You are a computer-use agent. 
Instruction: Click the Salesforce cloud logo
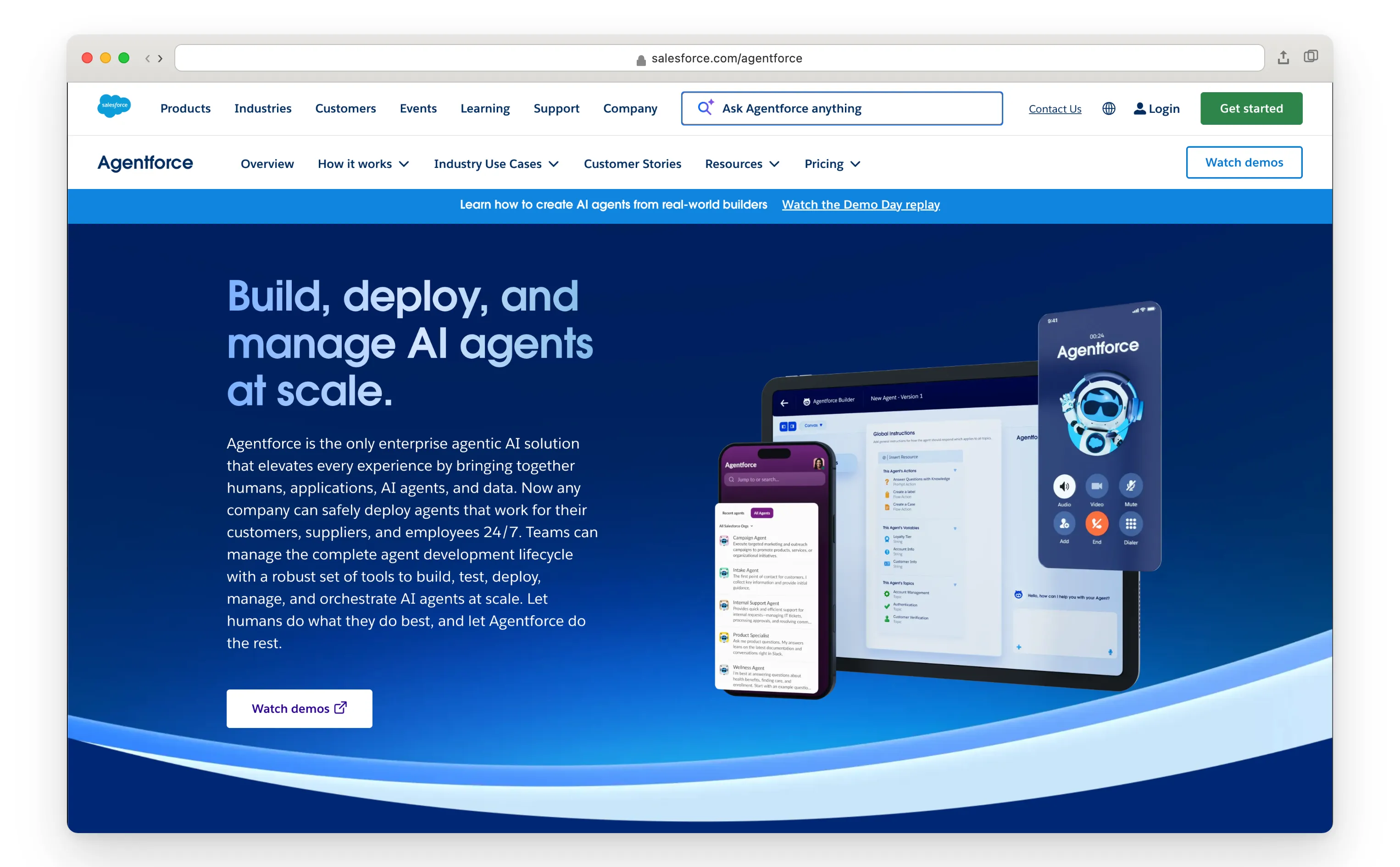click(x=114, y=106)
